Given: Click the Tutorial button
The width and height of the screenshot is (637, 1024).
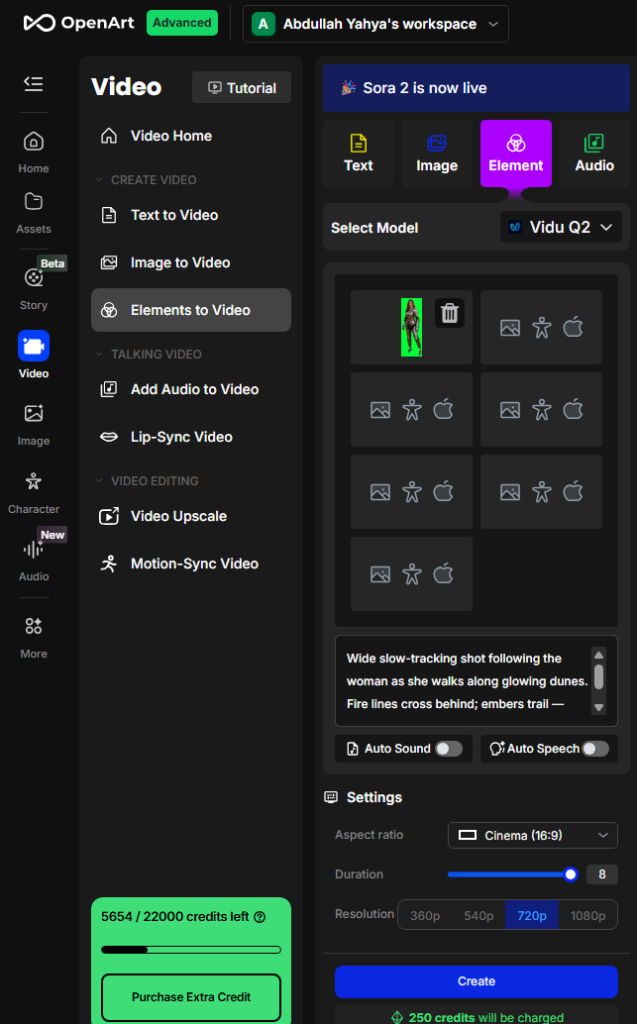Looking at the screenshot, I should pos(242,88).
